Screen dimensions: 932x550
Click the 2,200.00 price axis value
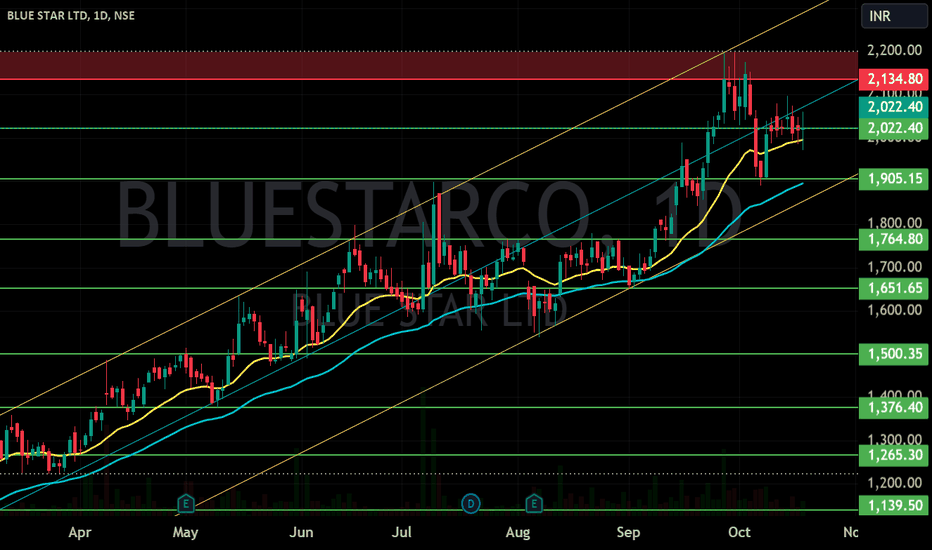point(895,51)
